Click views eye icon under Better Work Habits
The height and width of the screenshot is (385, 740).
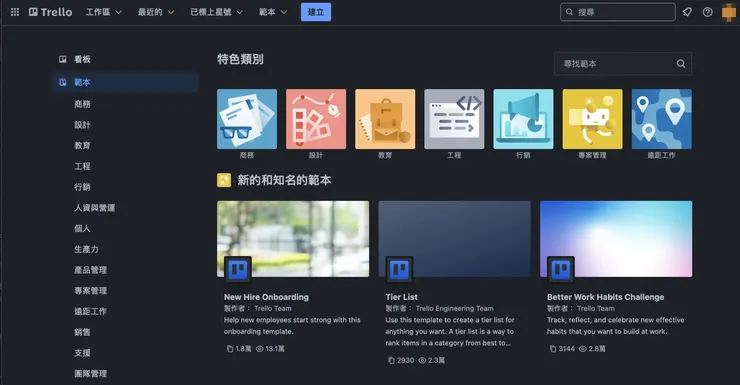click(583, 349)
